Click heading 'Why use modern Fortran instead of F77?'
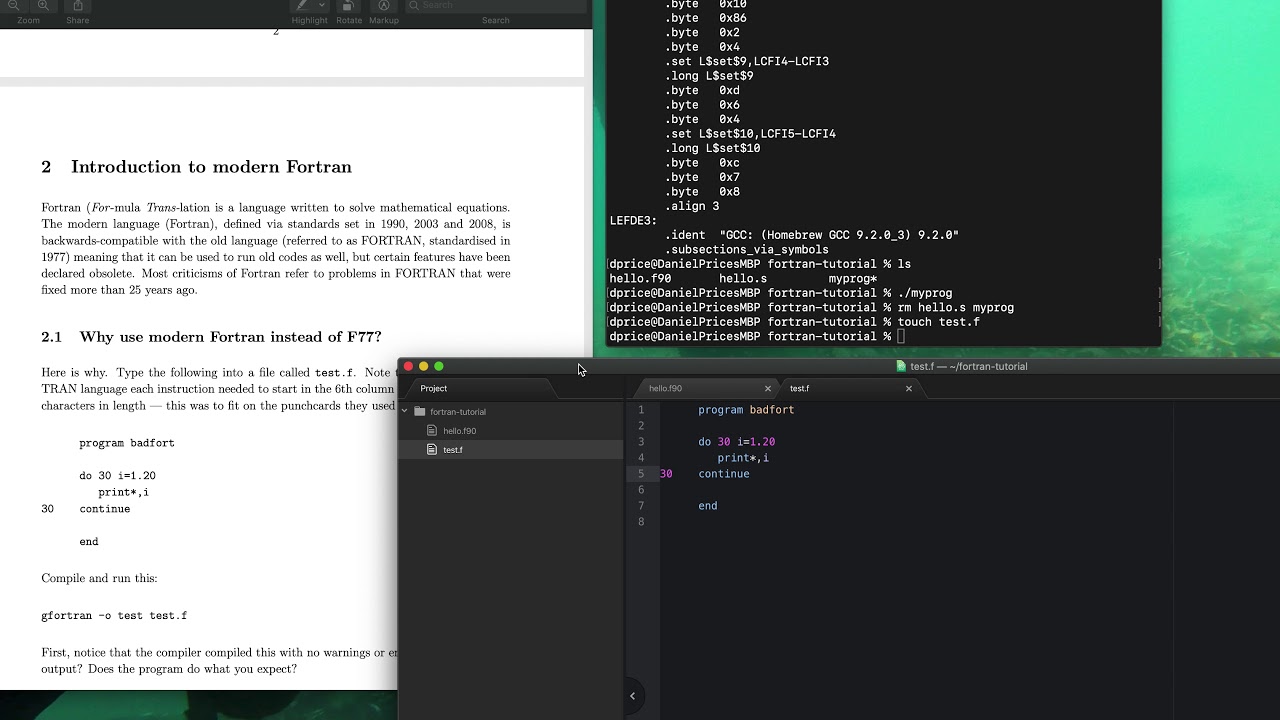This screenshot has height=720, width=1280. tap(230, 337)
